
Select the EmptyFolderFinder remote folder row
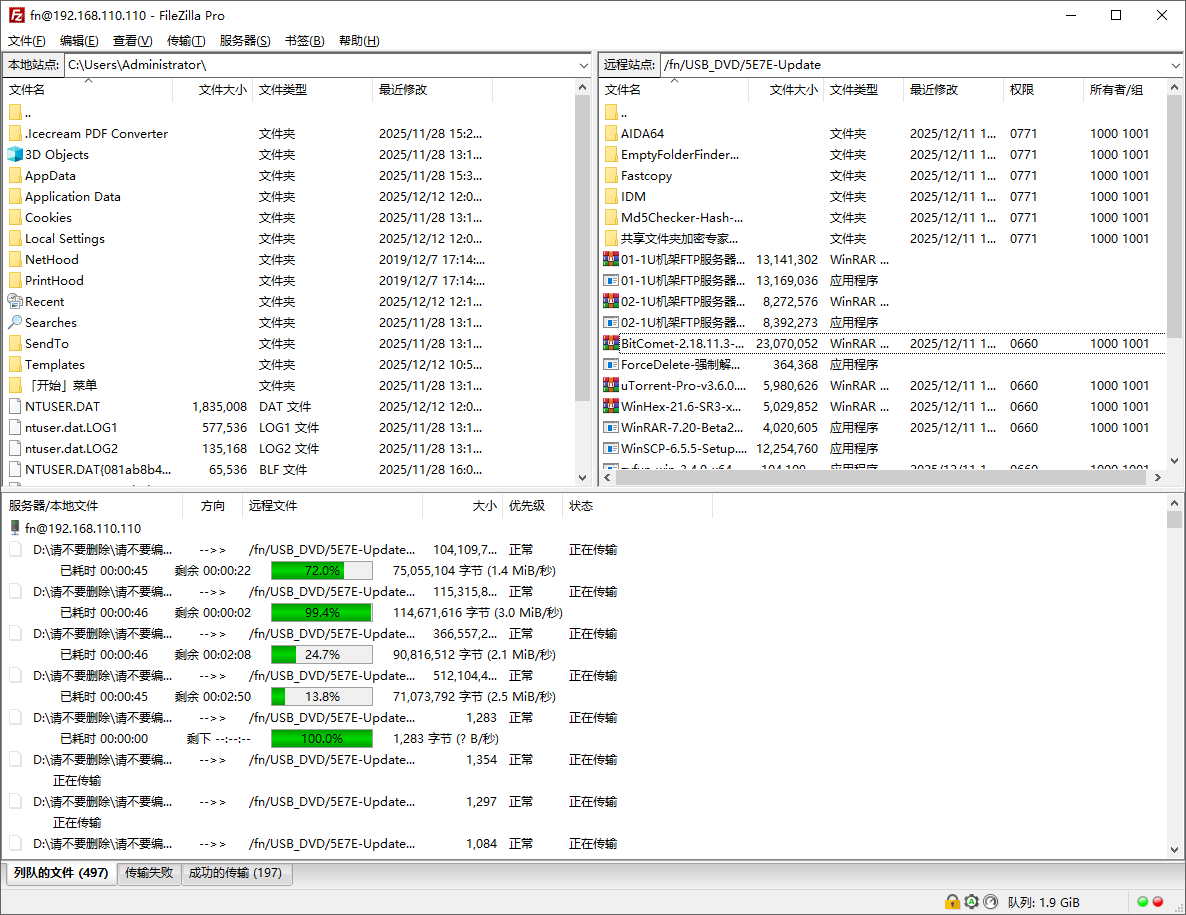[x=883, y=154]
